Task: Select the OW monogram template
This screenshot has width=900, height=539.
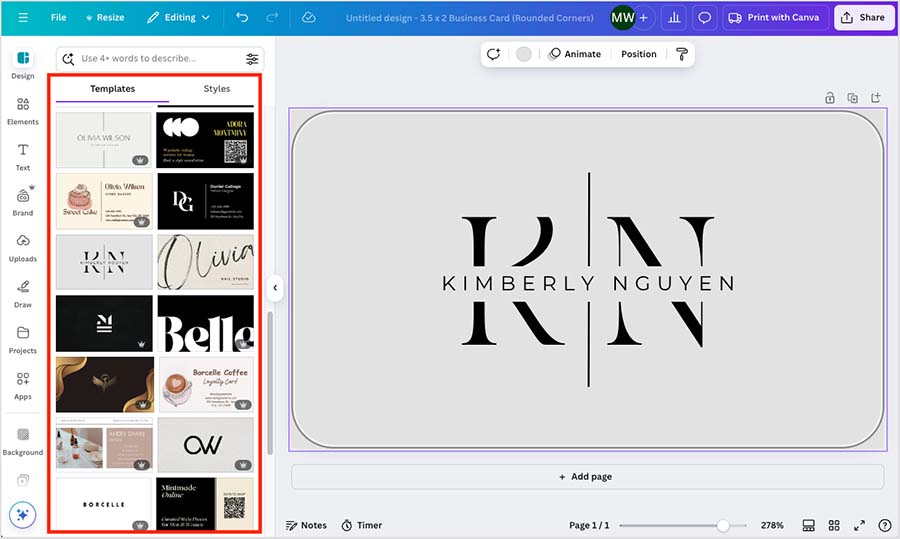Action: pos(205,445)
